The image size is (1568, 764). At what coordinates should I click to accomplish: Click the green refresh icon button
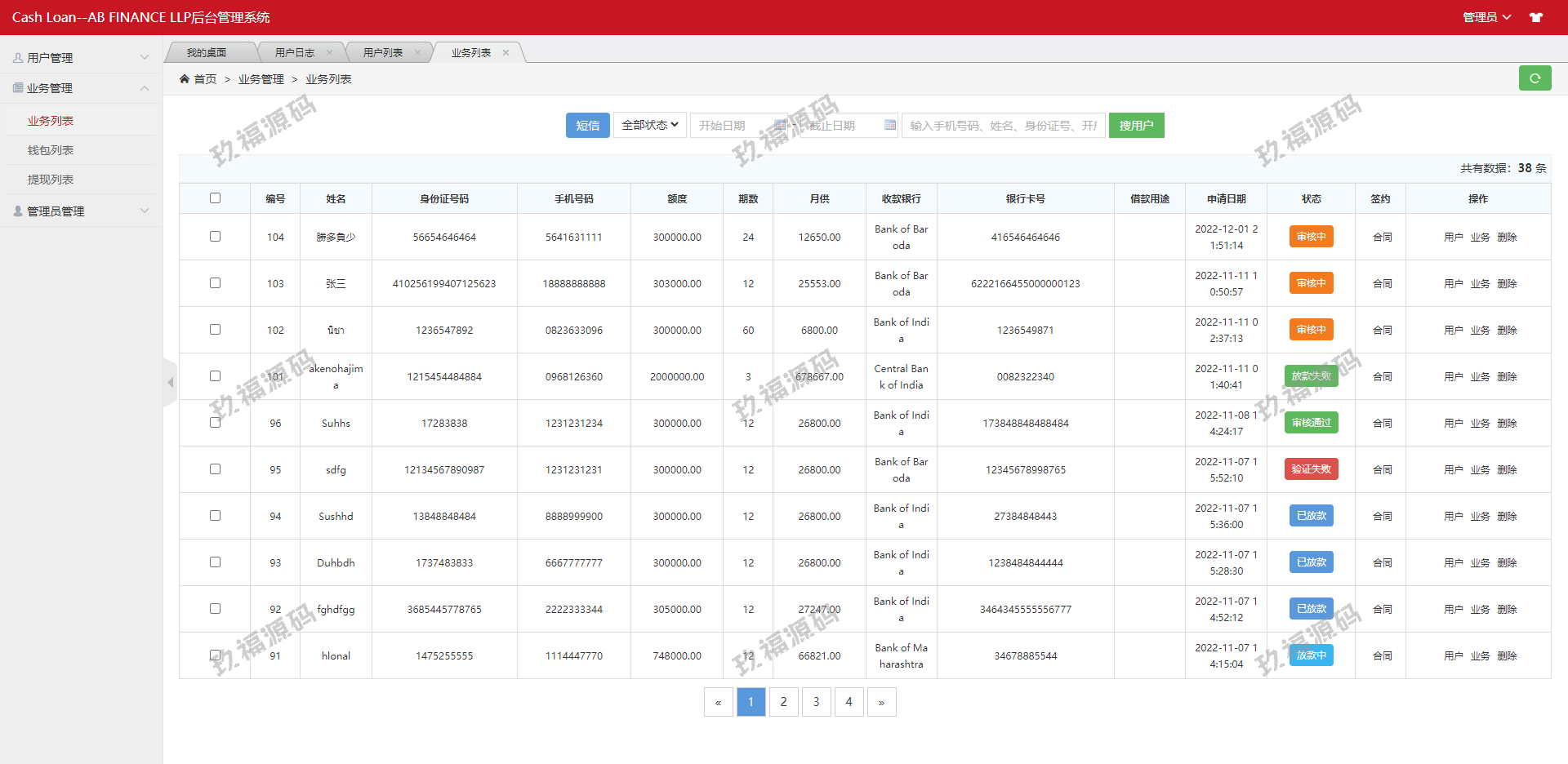[1535, 78]
